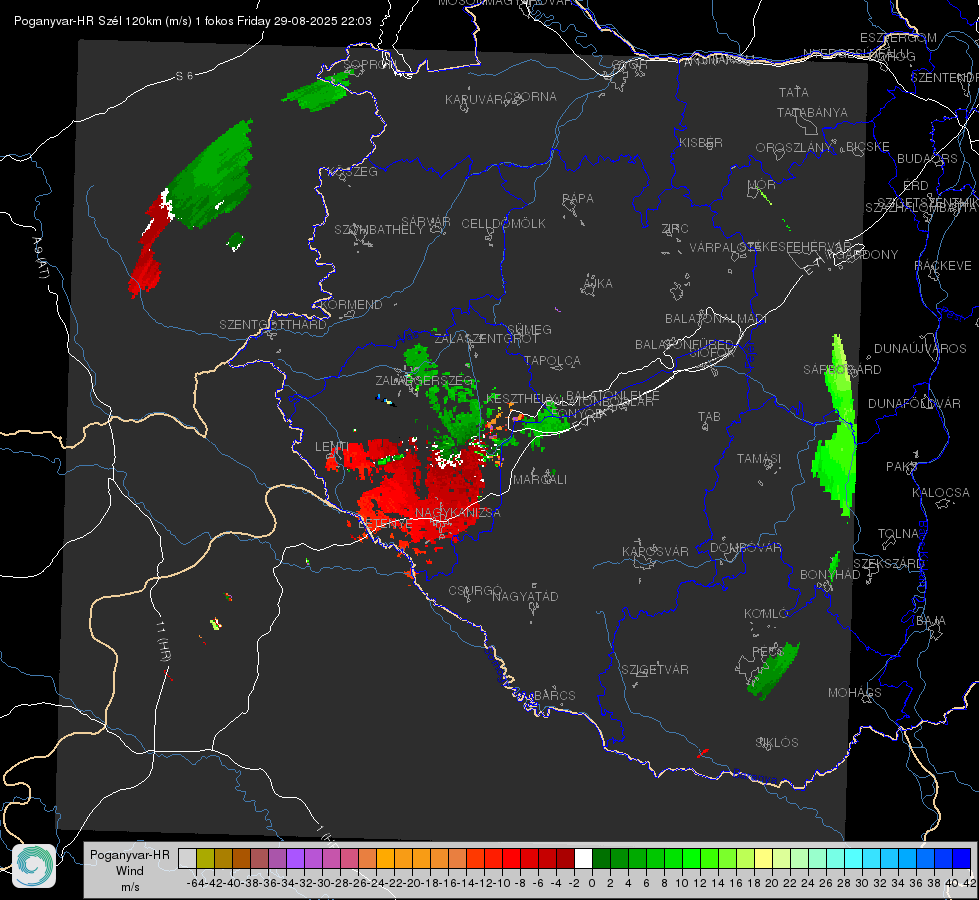Select the KAPOSVÁR city label
The width and height of the screenshot is (979, 900).
click(655, 551)
